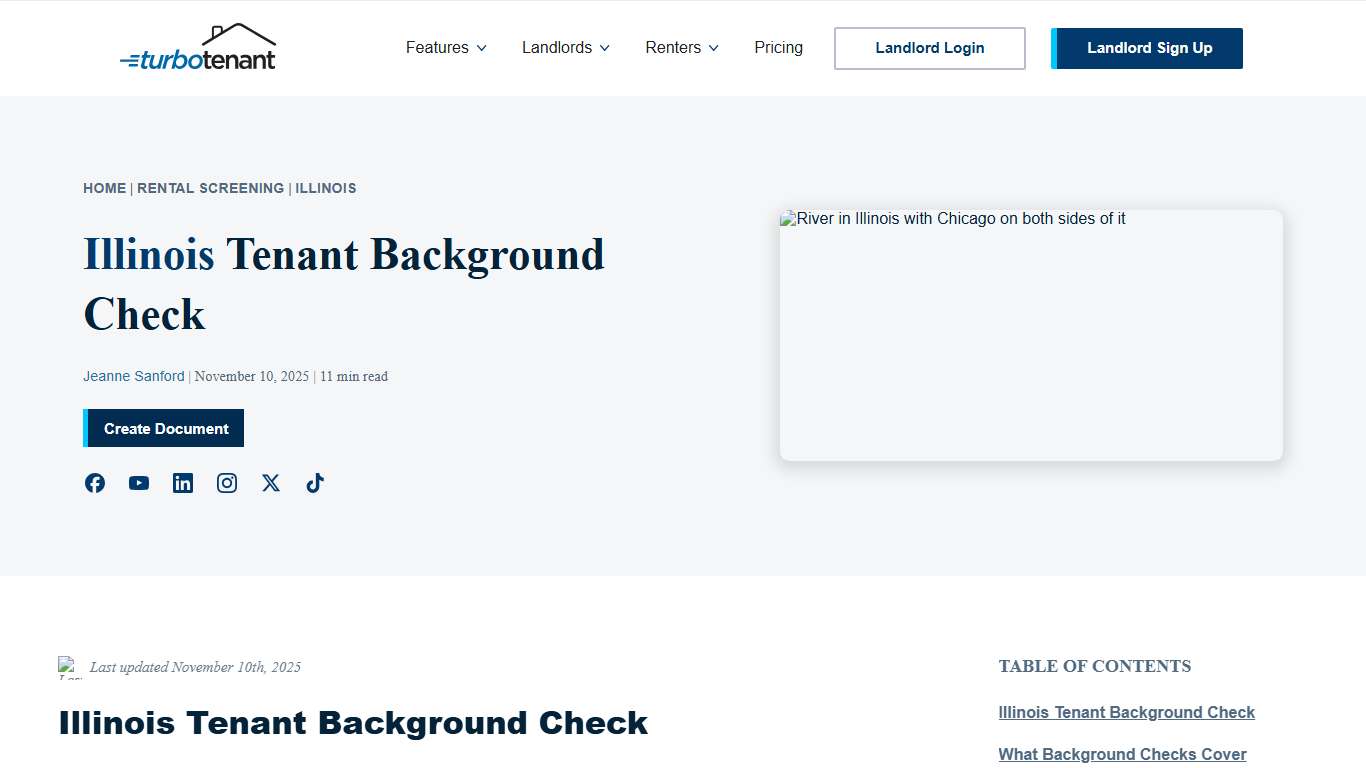Open TurboTenant's TikTok icon
Viewport: 1366px width, 768px height.
click(315, 483)
